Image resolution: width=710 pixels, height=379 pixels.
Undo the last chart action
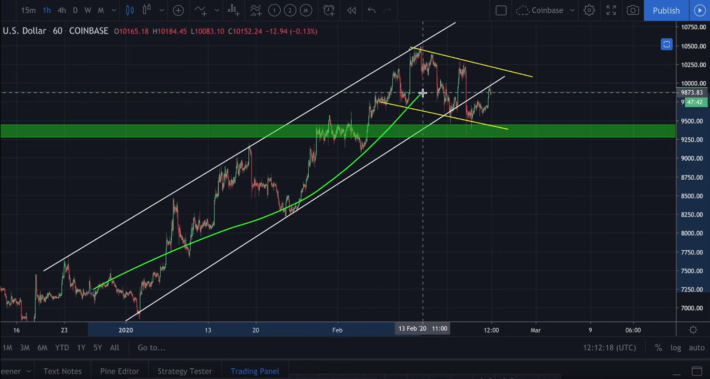click(x=371, y=10)
